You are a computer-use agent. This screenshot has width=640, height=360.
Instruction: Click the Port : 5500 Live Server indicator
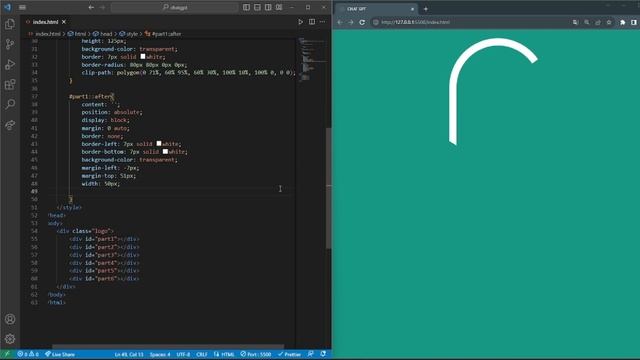[256, 354]
